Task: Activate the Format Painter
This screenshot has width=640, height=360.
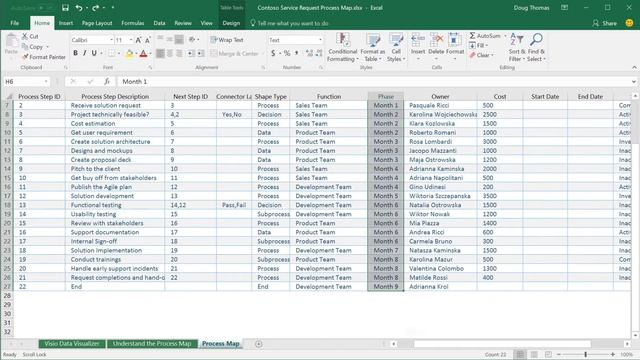Action: point(44,57)
